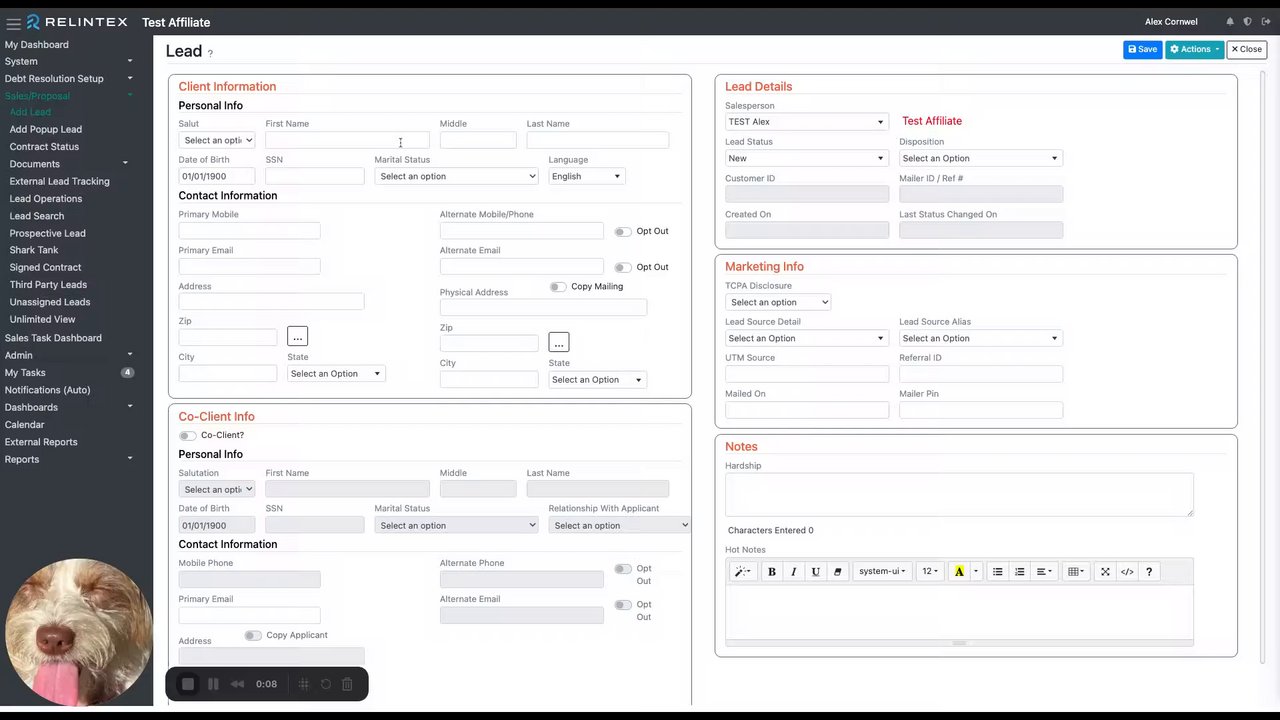Pause the screen recording

pos(213,684)
